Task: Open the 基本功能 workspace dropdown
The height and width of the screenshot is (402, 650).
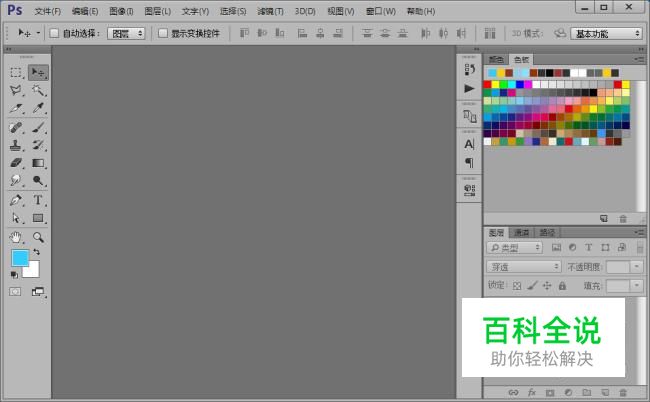Action: pos(607,33)
